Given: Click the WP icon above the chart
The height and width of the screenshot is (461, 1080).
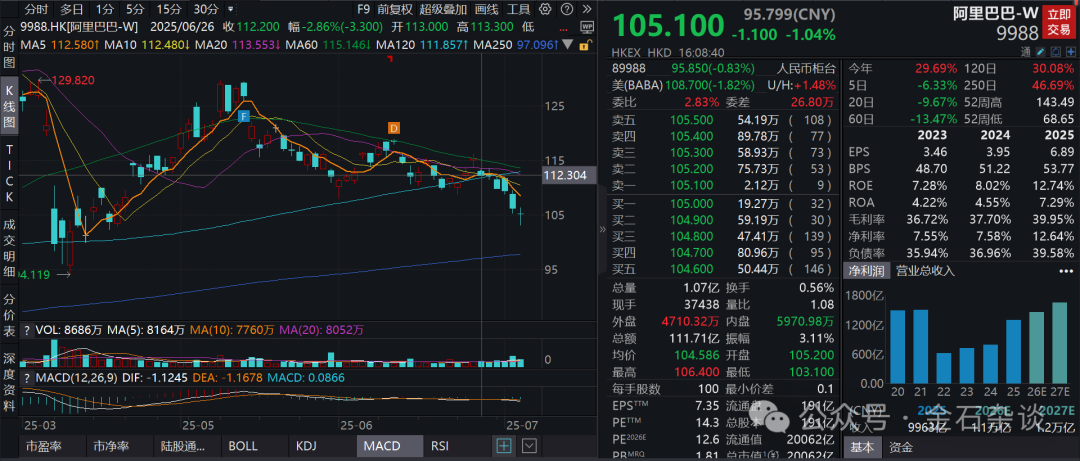Looking at the screenshot, I should pos(587,27).
